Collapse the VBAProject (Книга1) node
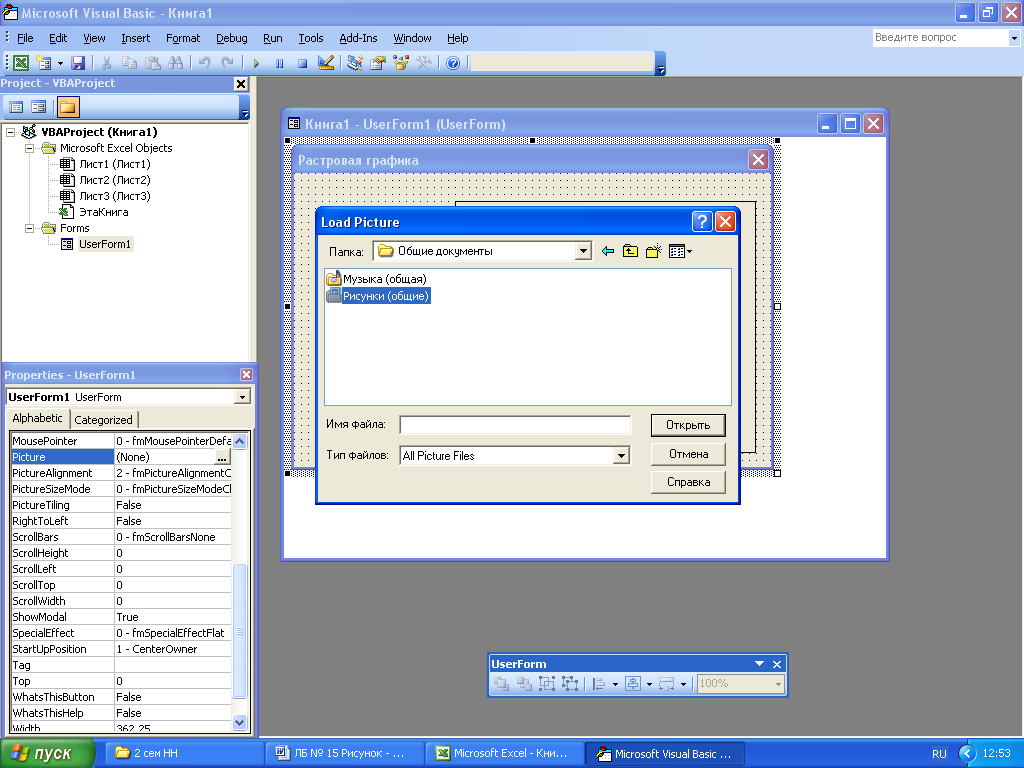Screen dimensions: 1024x768 pos(10,132)
